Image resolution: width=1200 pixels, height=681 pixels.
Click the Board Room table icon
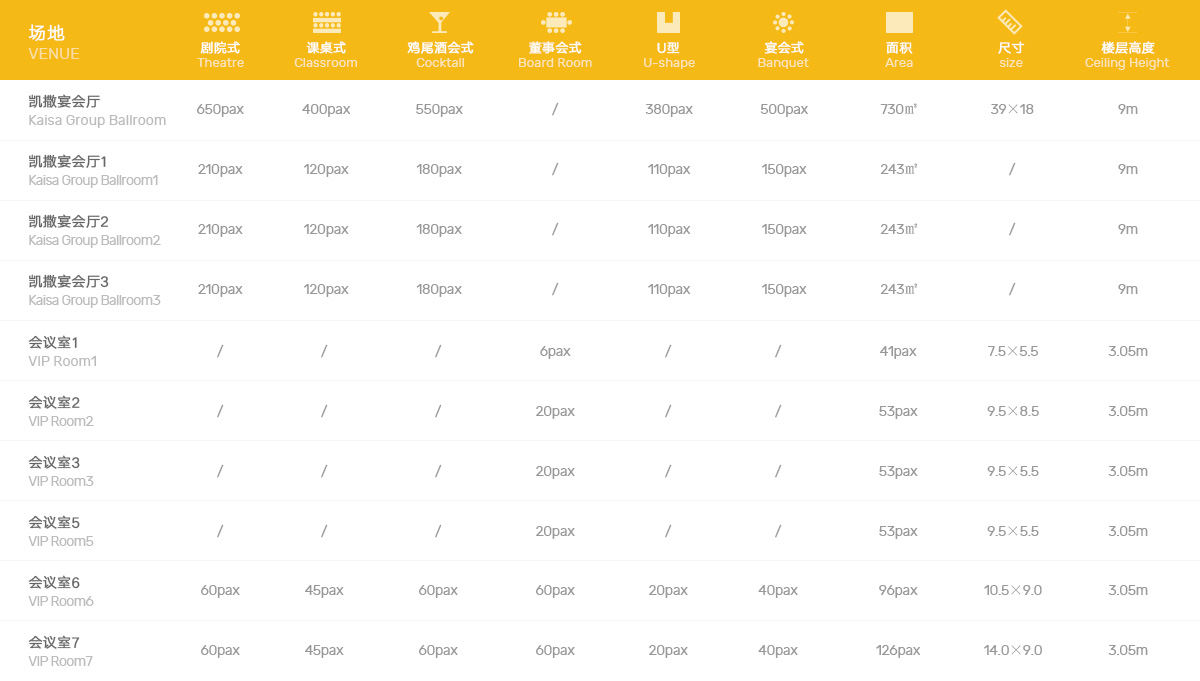point(555,23)
